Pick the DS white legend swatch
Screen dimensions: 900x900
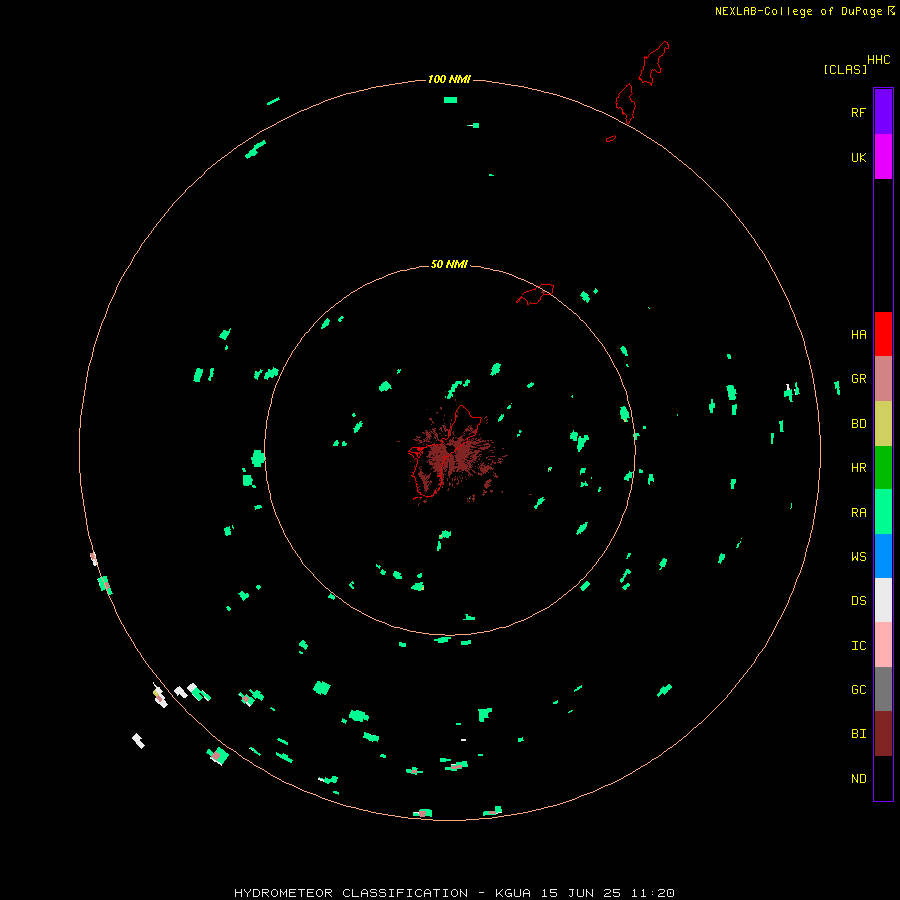point(883,600)
